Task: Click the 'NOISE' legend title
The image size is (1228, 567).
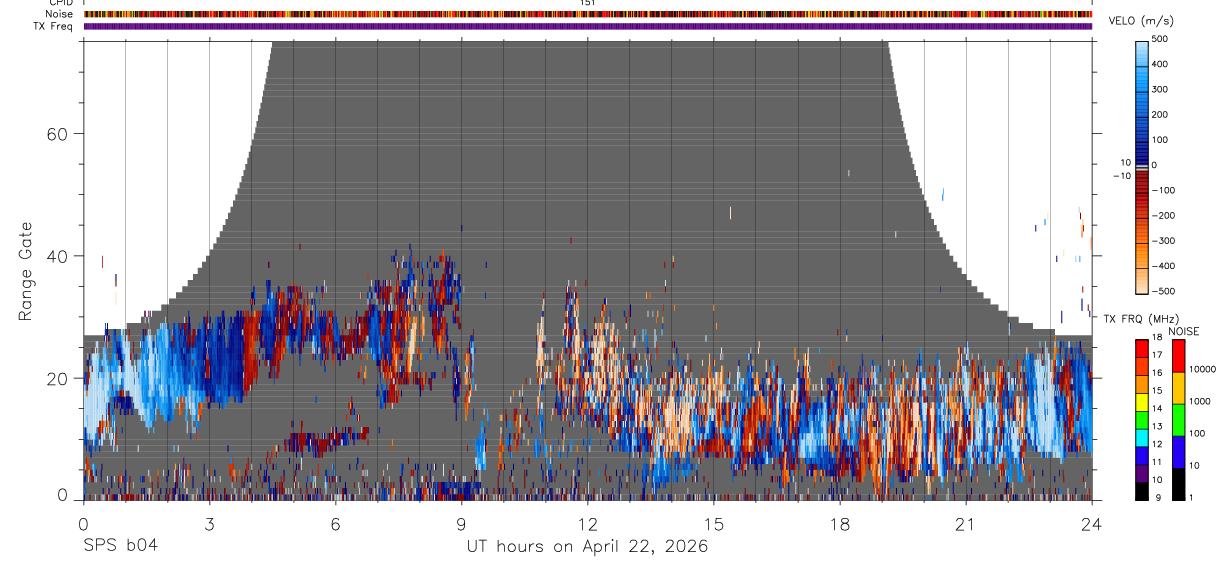Action: (x=1183, y=331)
